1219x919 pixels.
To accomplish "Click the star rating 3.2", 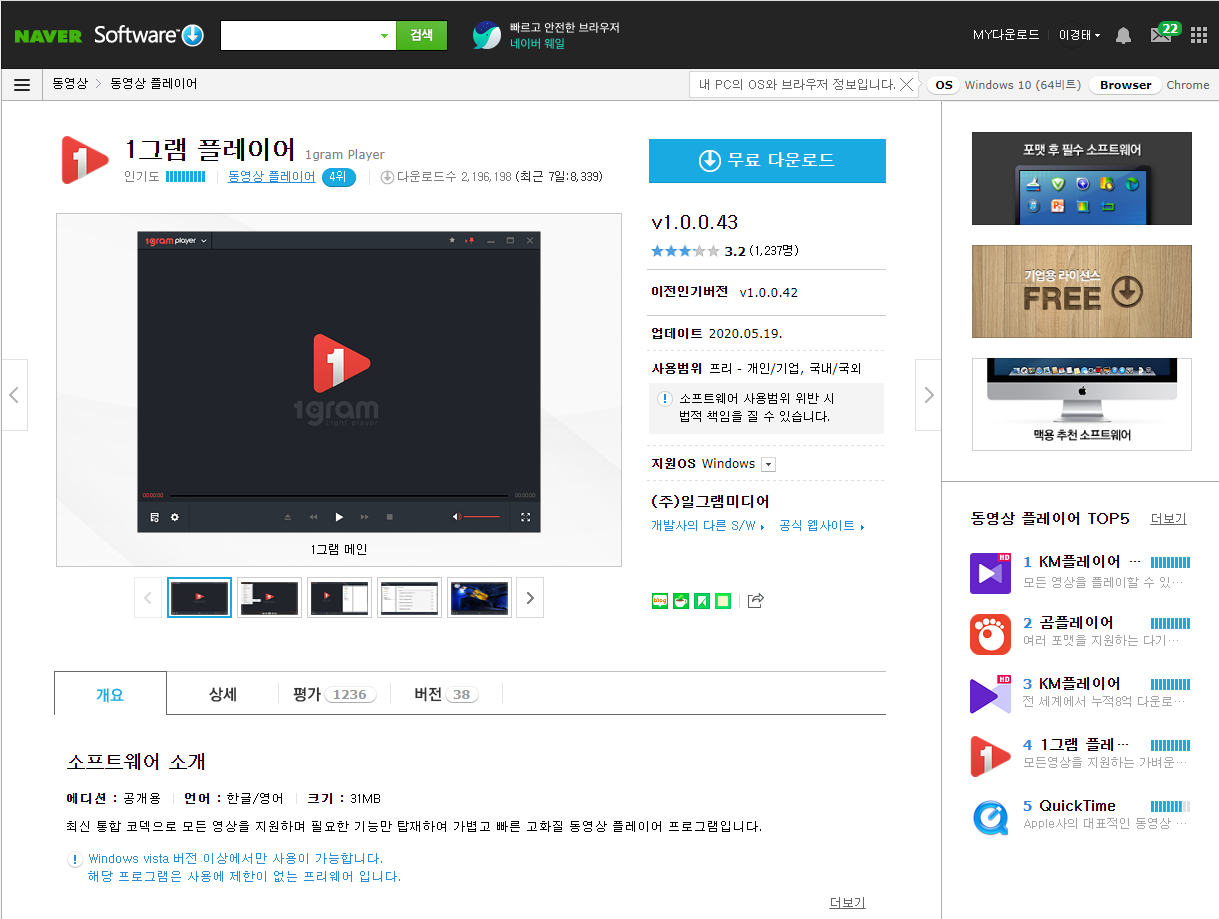I will click(x=685, y=251).
